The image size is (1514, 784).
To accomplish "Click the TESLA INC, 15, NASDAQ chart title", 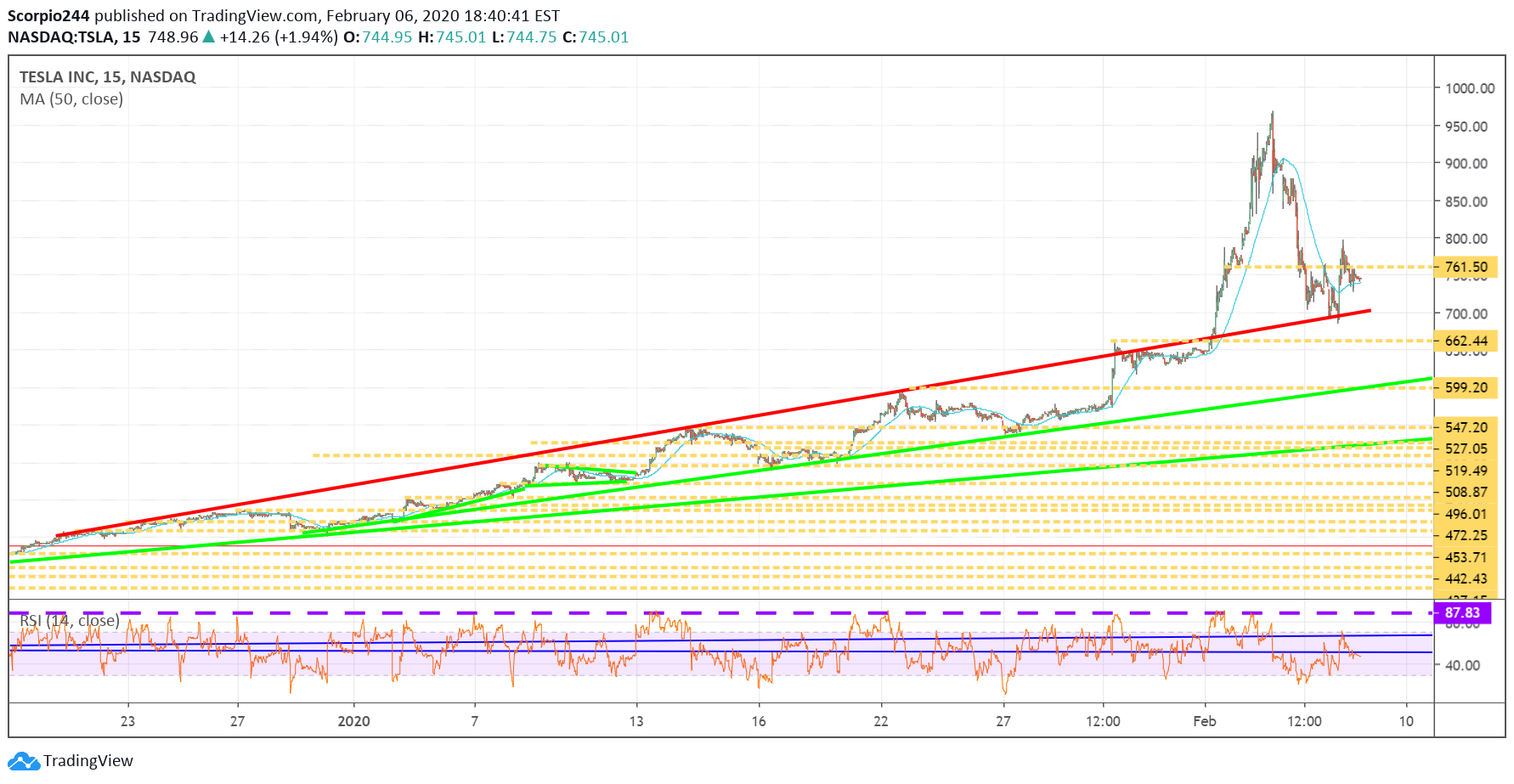I will point(108,77).
